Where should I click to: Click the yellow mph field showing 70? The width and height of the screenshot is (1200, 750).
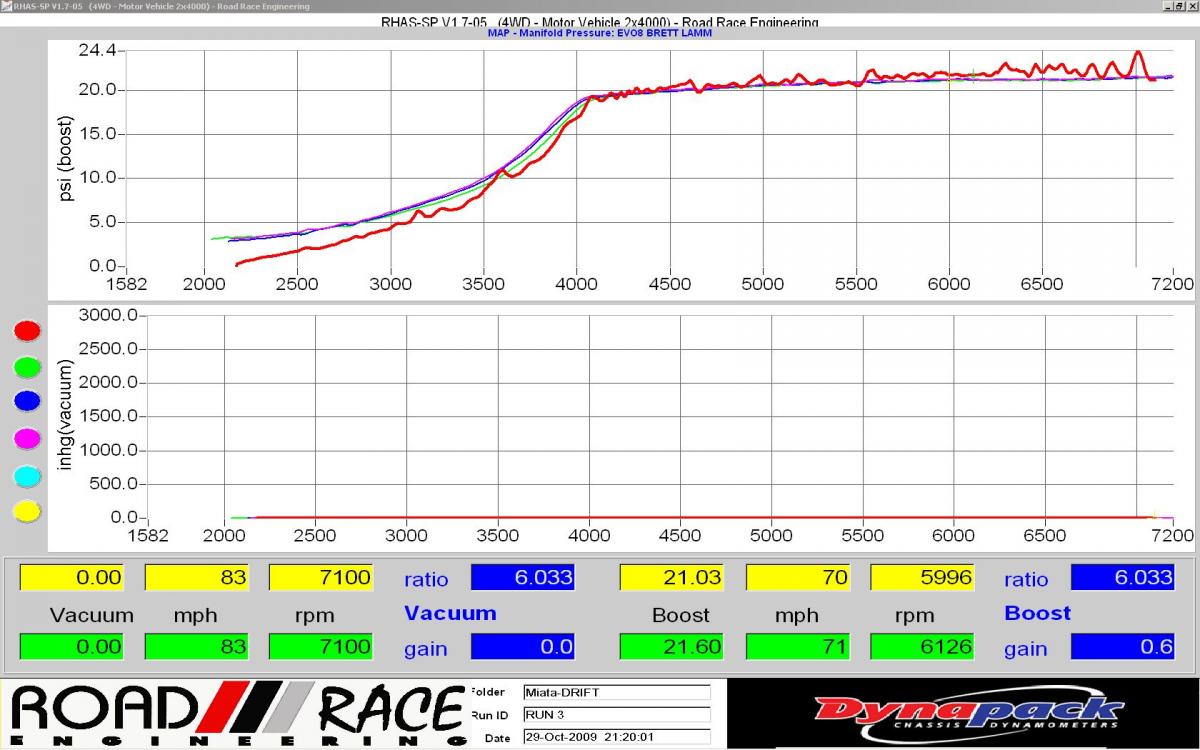[798, 577]
